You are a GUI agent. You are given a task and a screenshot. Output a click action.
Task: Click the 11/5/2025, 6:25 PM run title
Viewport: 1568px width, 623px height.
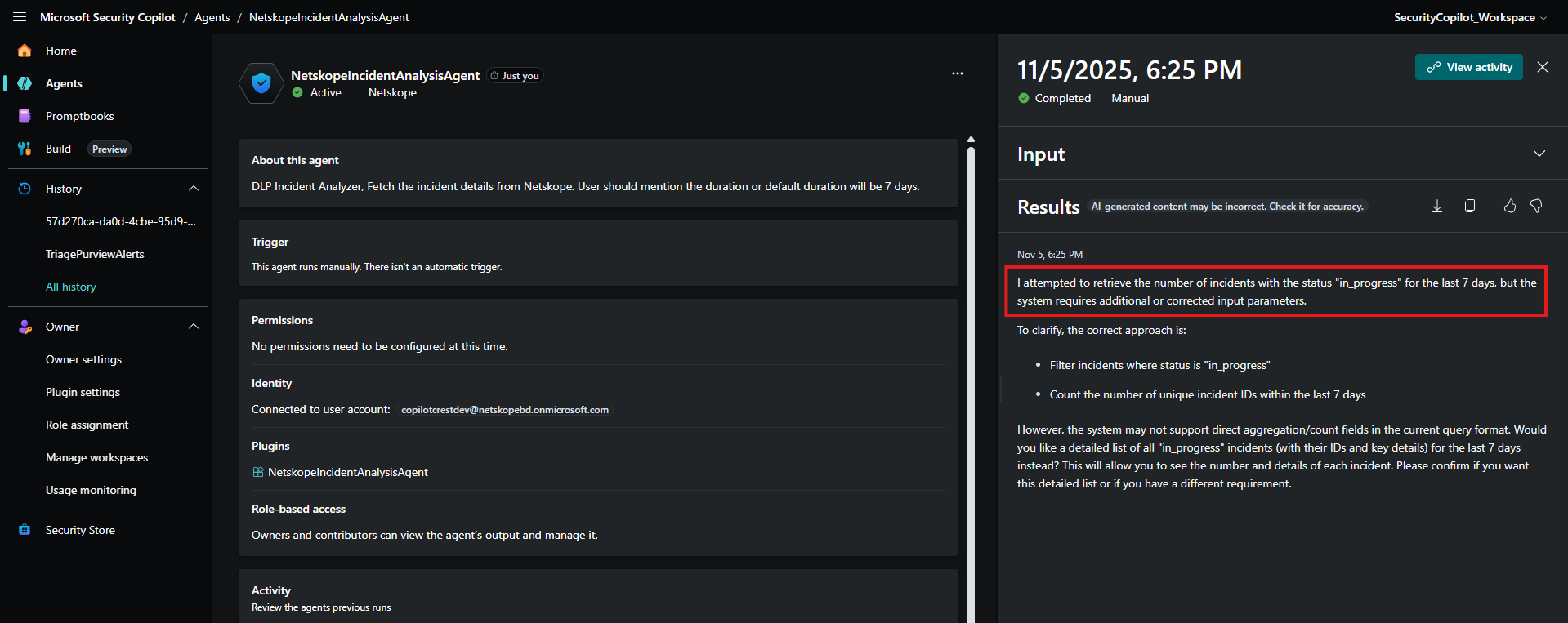tap(1129, 70)
